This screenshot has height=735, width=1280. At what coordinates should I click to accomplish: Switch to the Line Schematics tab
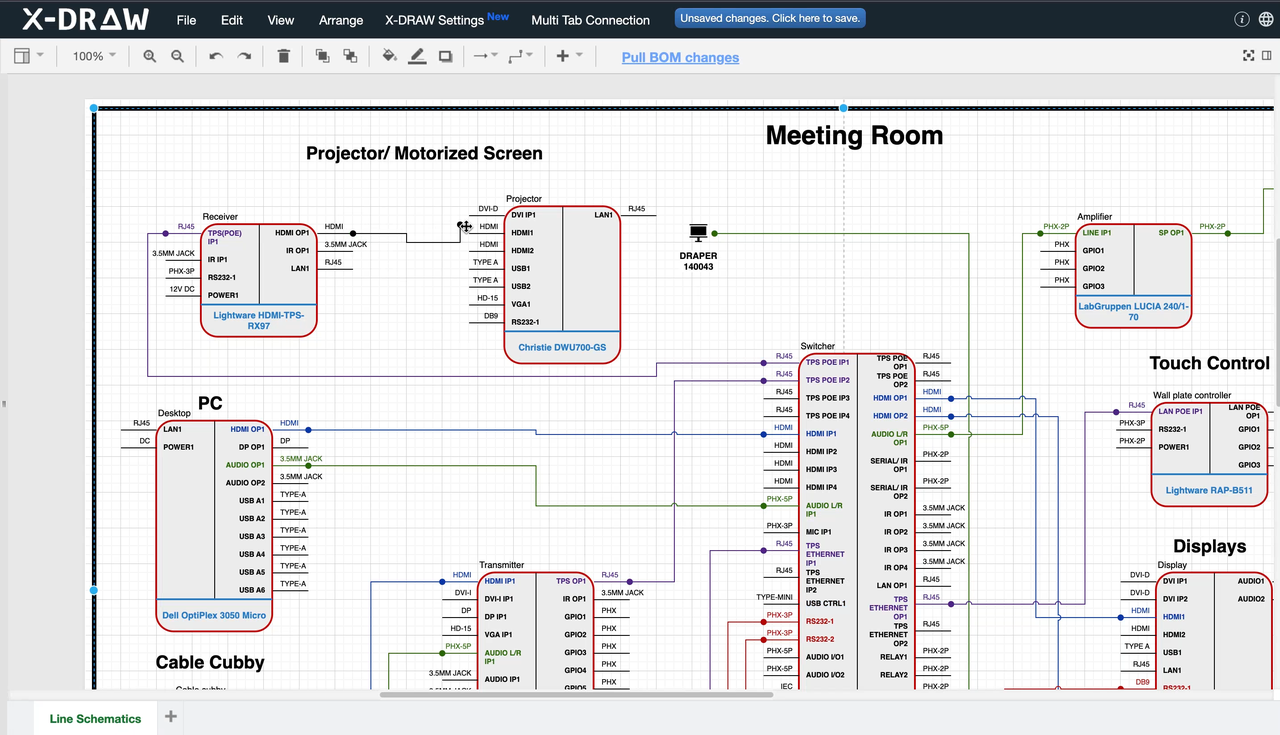(x=95, y=718)
